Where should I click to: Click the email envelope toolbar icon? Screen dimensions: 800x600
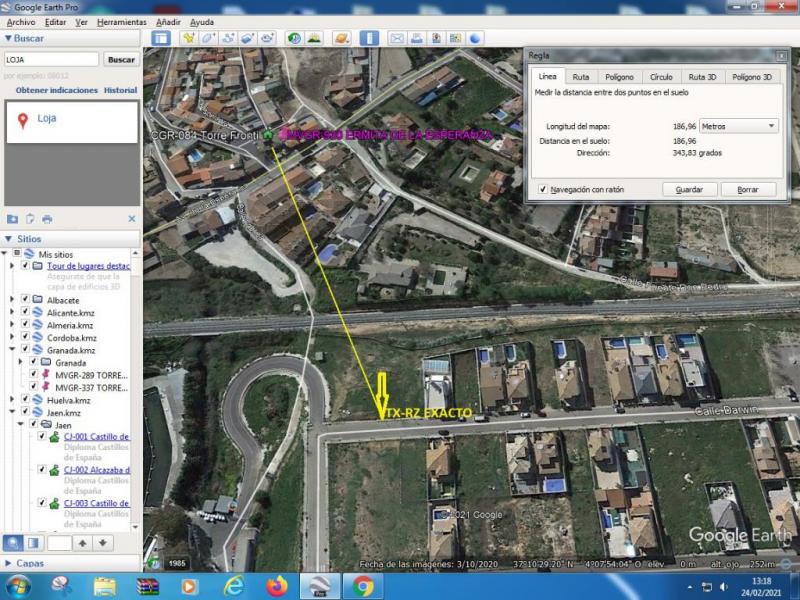coord(397,38)
